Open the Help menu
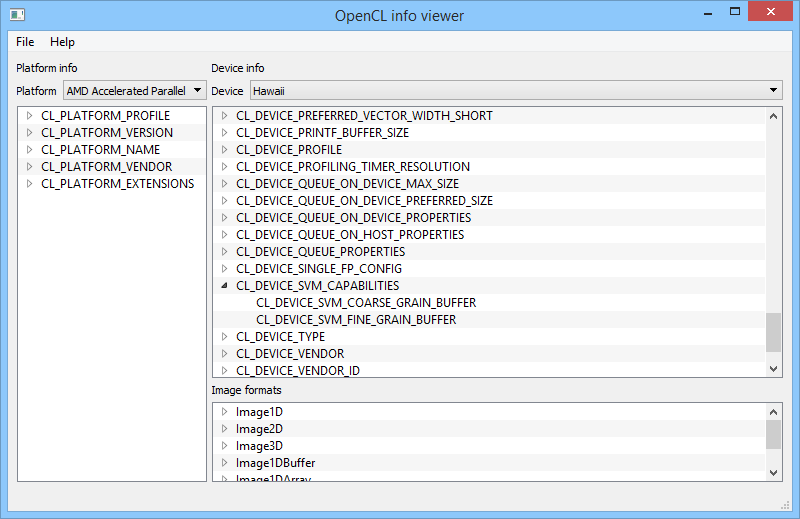This screenshot has height=519, width=800. (62, 42)
